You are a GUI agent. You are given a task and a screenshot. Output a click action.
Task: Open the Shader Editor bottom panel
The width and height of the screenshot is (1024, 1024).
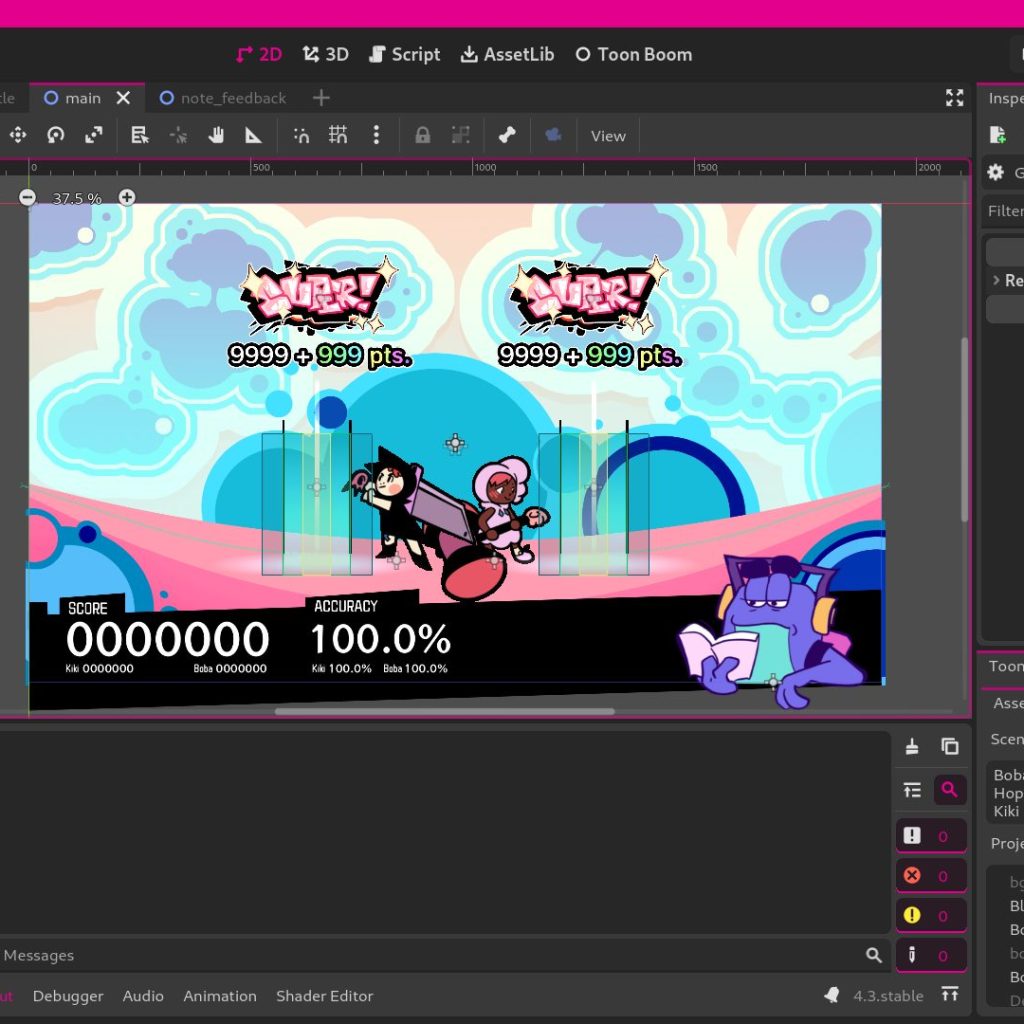(x=324, y=996)
